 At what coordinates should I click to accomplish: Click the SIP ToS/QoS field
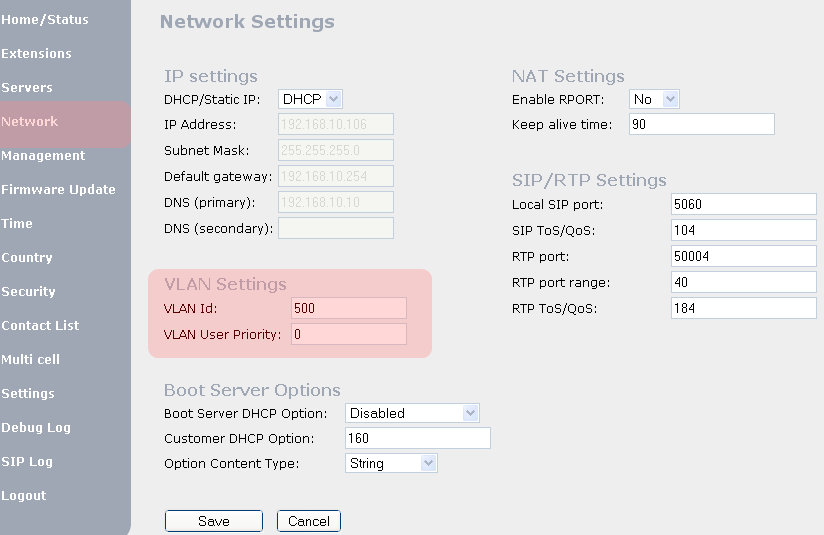point(744,230)
